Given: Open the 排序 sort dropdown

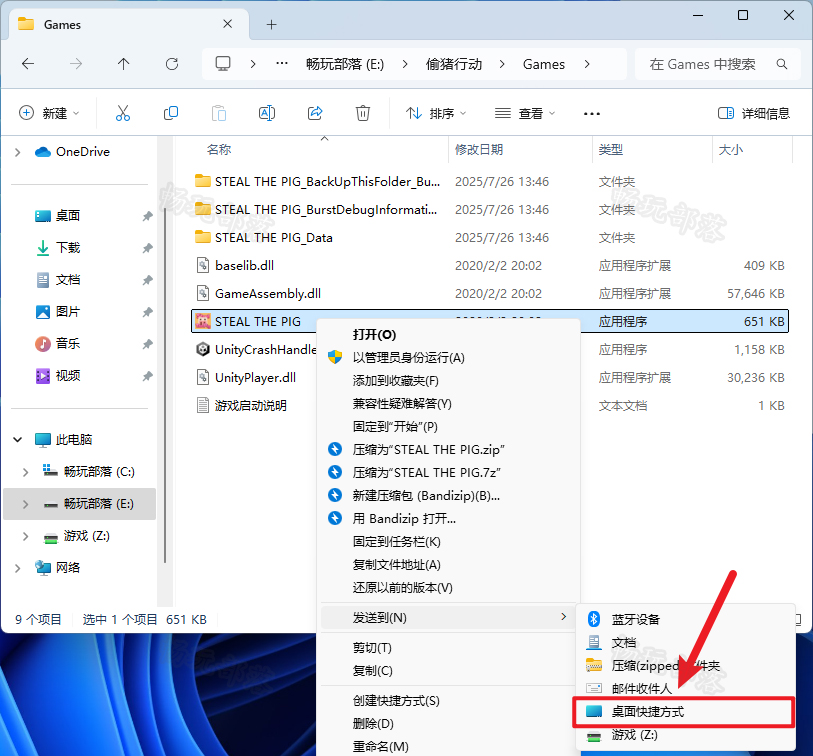Looking at the screenshot, I should point(436,113).
